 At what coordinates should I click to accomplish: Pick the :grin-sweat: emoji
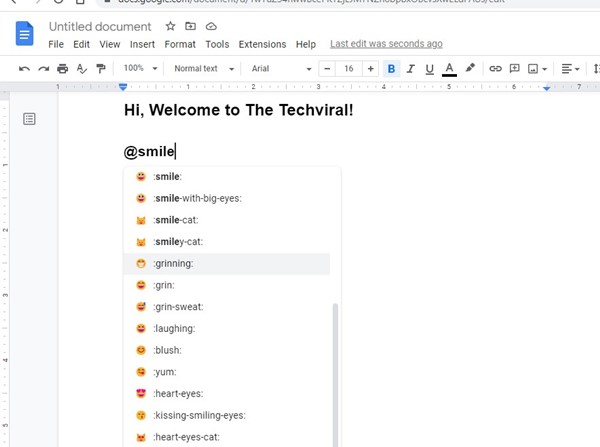[x=227, y=307]
